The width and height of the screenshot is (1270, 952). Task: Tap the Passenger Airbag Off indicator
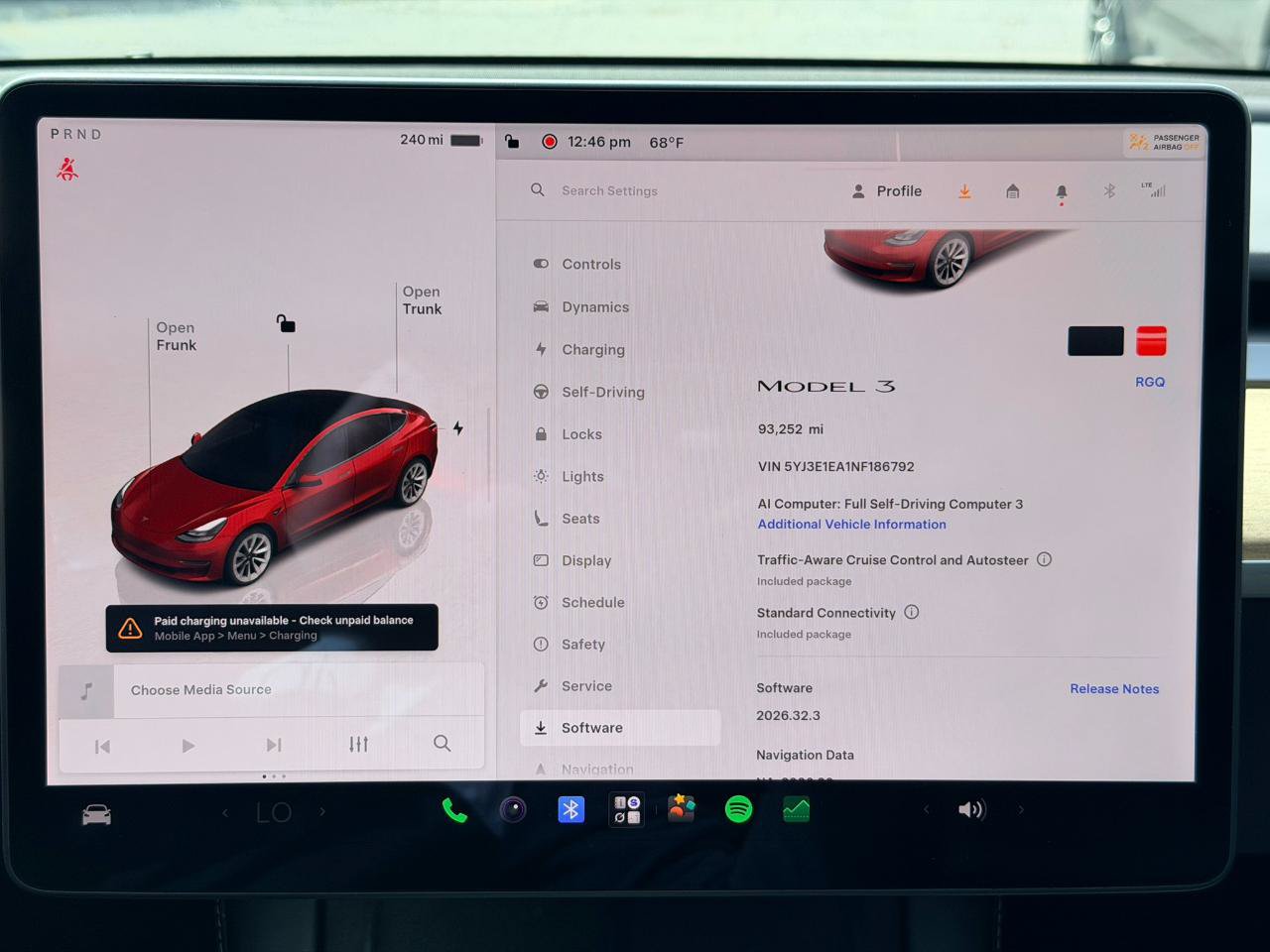click(1165, 143)
